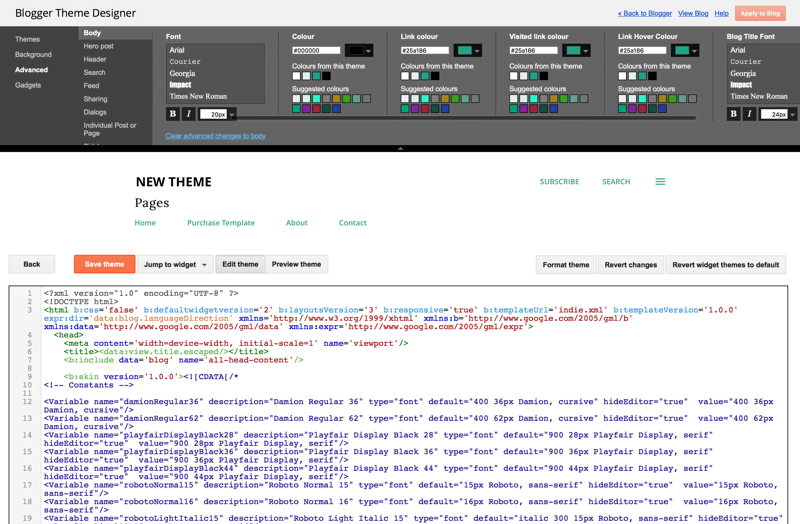The width and height of the screenshot is (800, 524).
Task: Click SEARCH in the blog preview
Action: click(x=616, y=182)
